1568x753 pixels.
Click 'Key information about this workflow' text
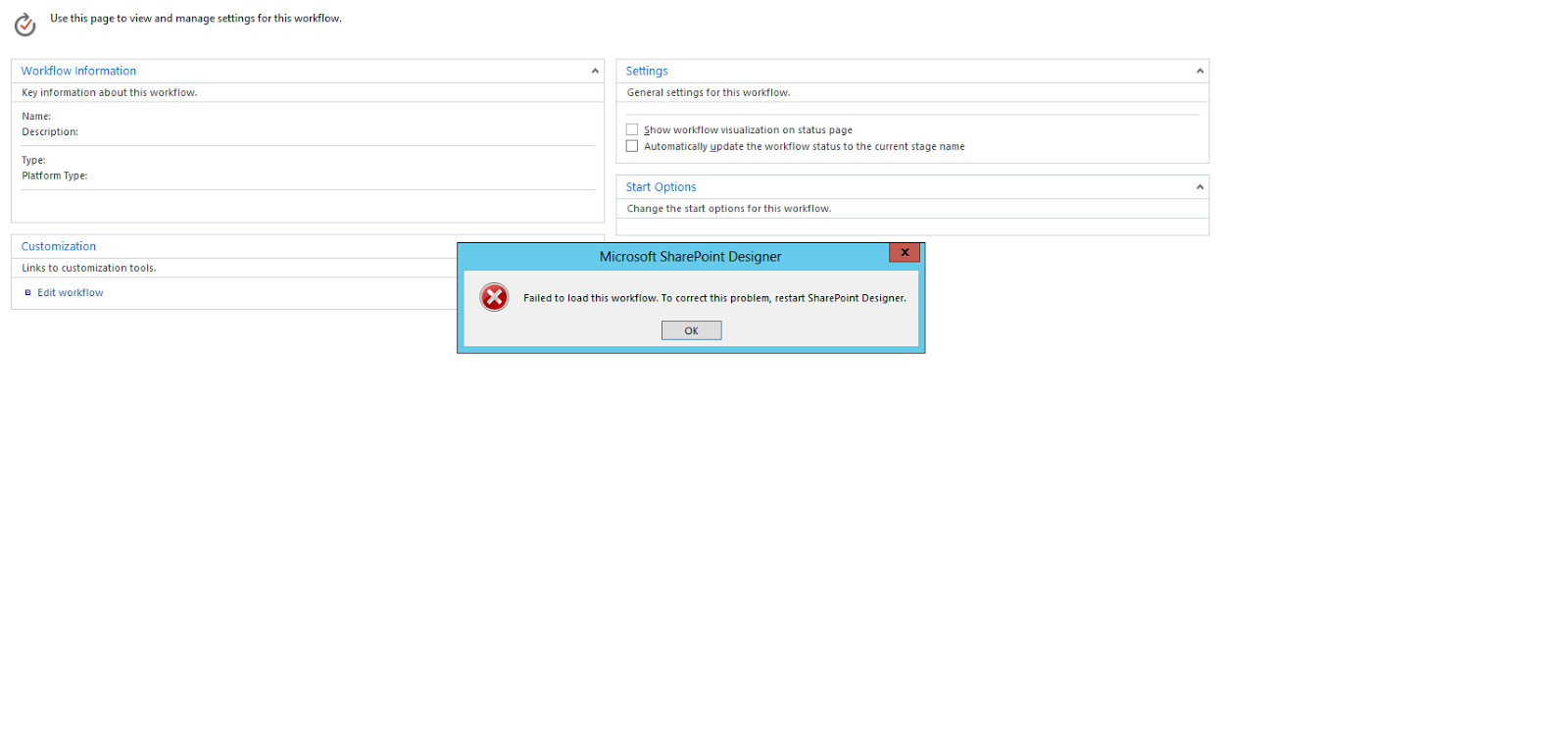click(x=110, y=92)
